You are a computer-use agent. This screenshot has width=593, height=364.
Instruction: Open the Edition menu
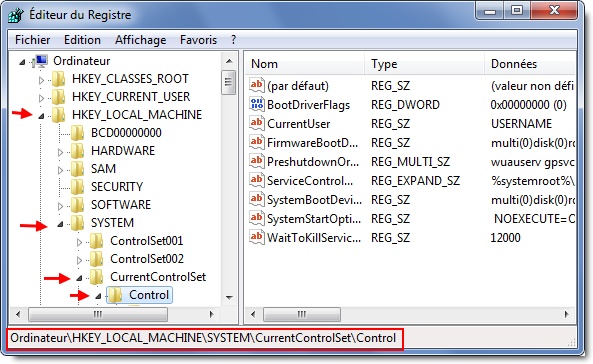point(82,40)
